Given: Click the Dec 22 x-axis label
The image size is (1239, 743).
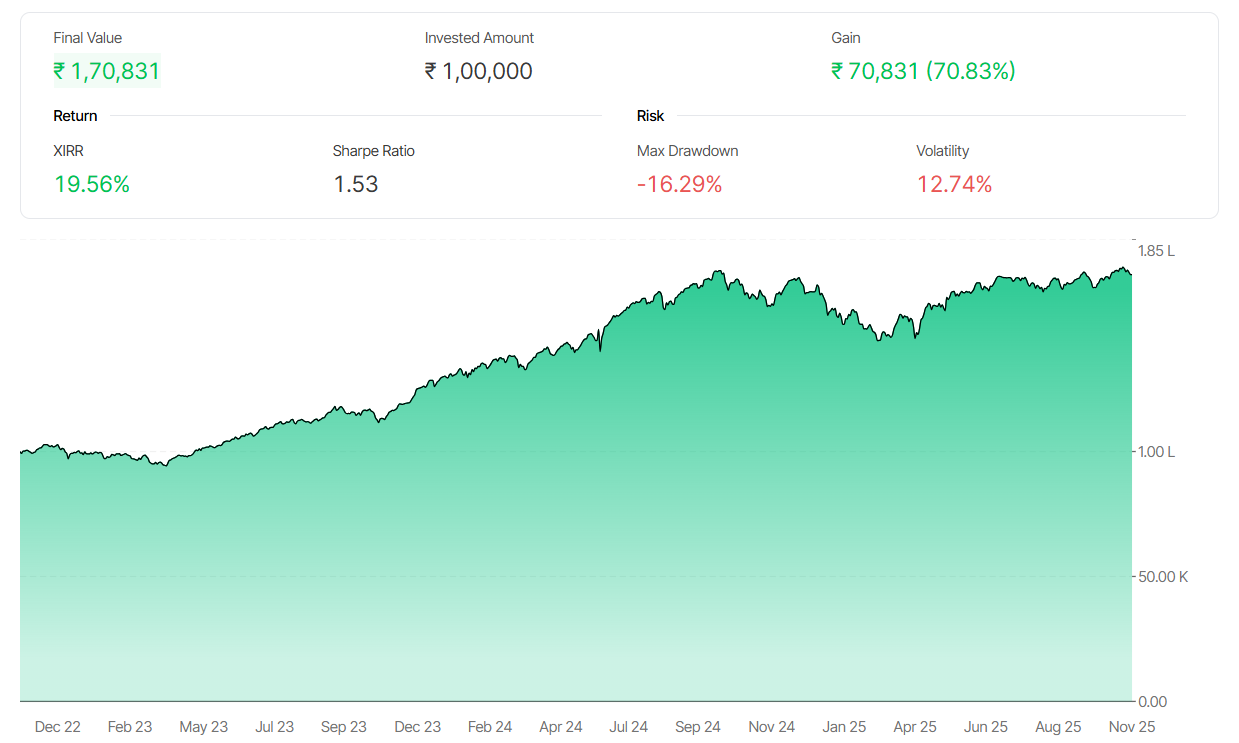Looking at the screenshot, I should (57, 727).
